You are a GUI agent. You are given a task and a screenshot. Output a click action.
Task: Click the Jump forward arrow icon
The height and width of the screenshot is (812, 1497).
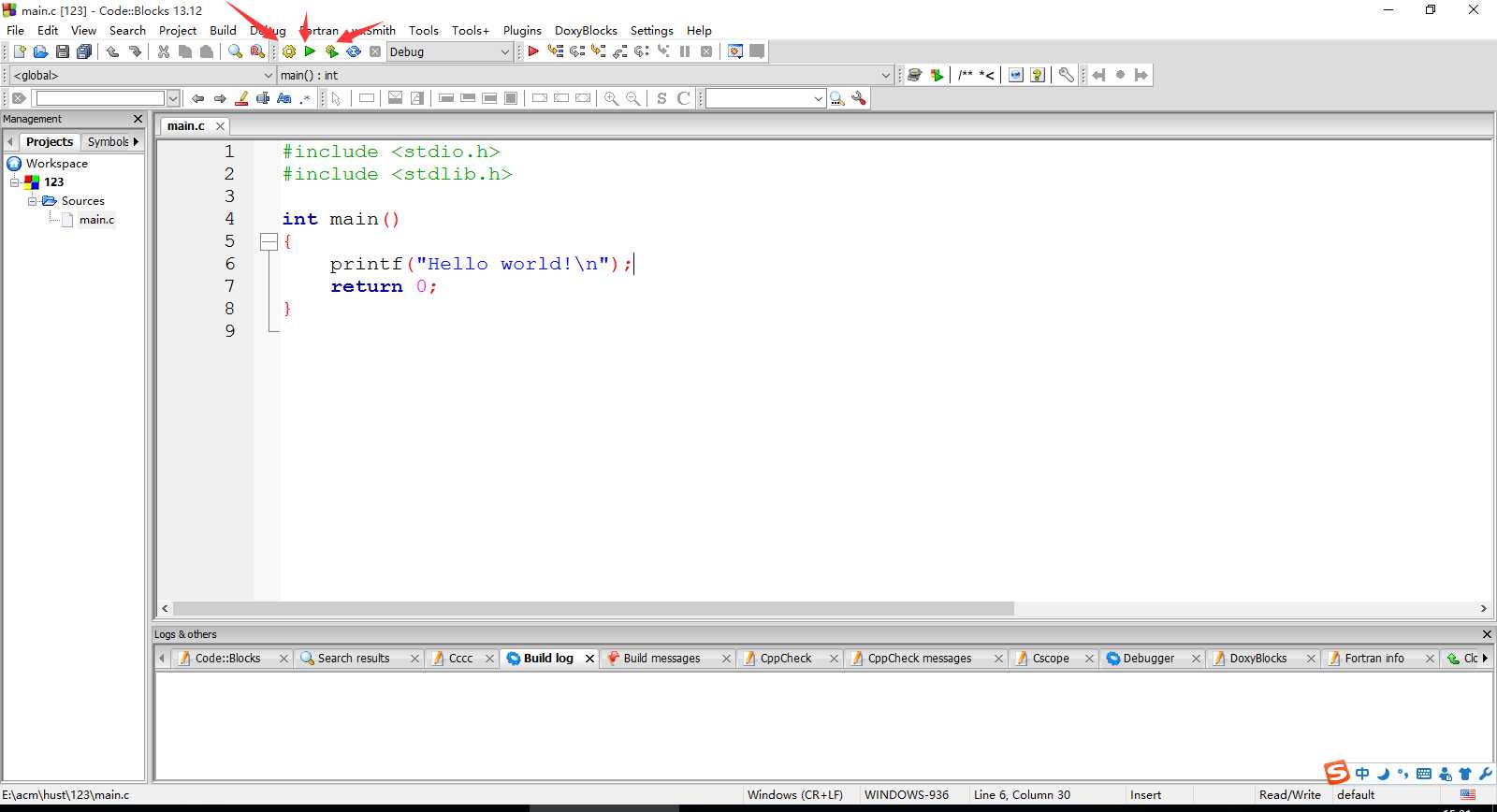[x=1141, y=75]
